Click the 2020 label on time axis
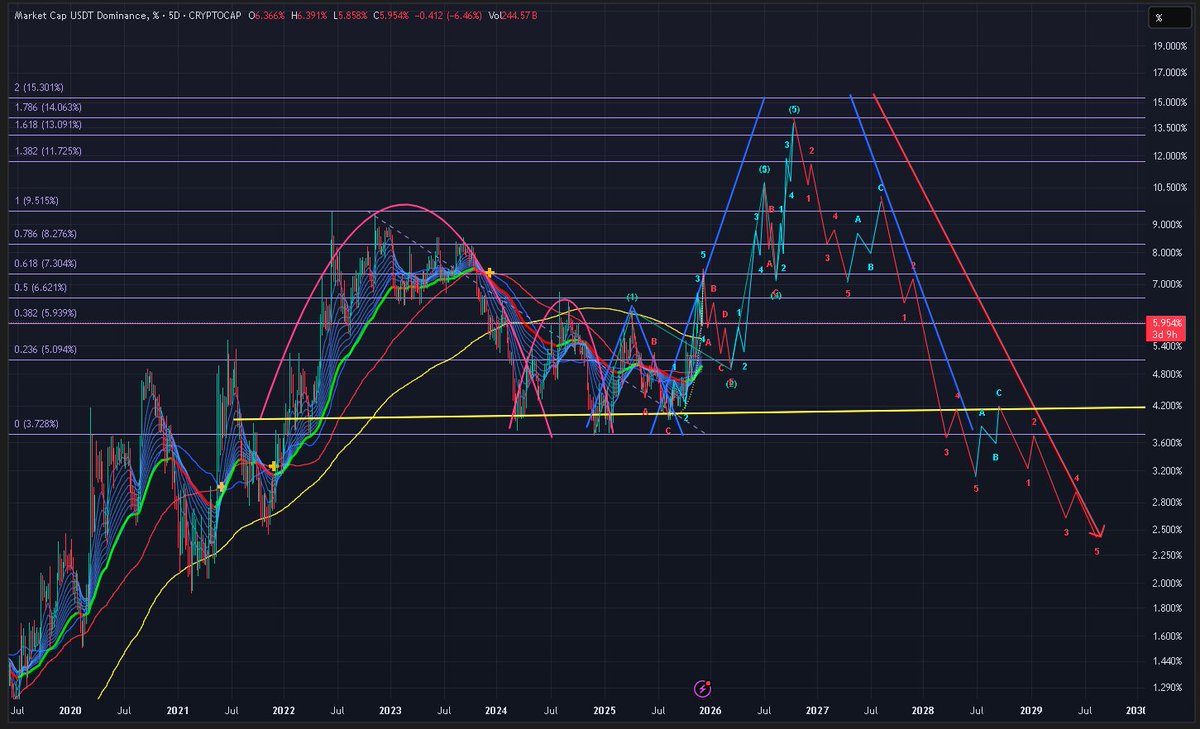 [70, 710]
